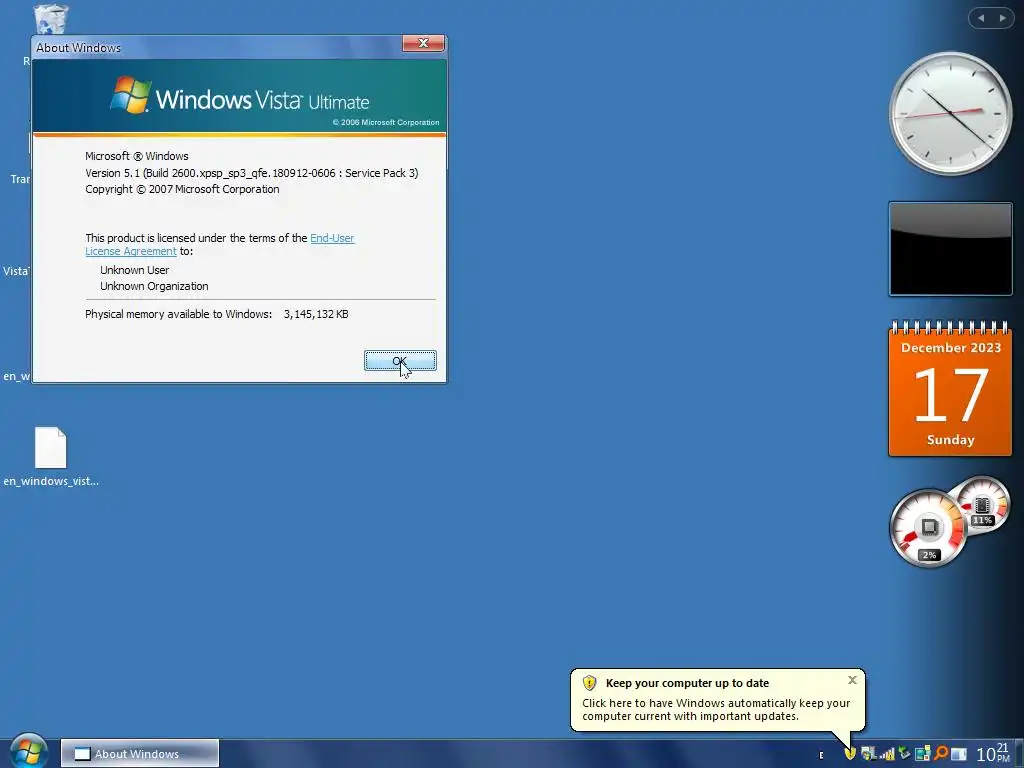Close the About Windows dialog

pos(423,43)
